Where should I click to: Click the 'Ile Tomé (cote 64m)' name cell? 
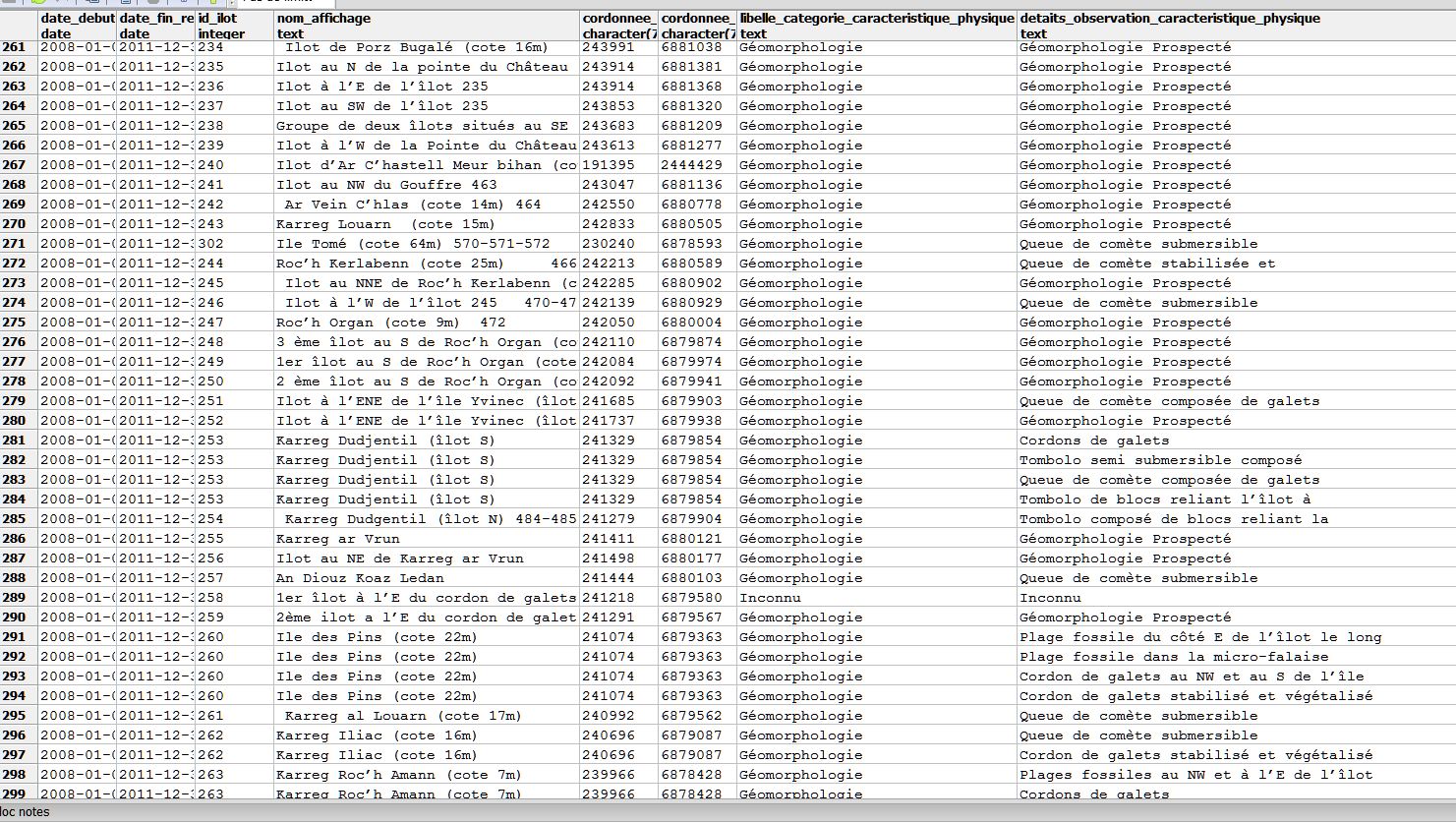(413, 244)
